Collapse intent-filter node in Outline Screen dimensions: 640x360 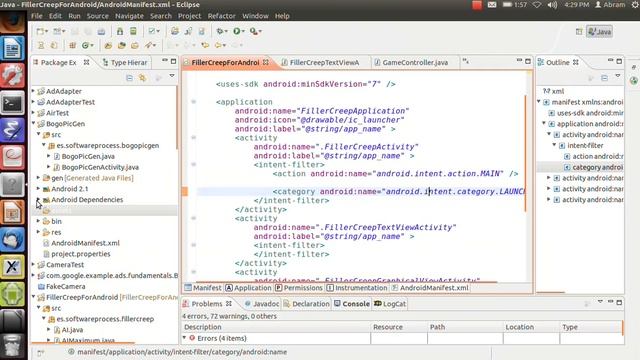tap(554, 145)
